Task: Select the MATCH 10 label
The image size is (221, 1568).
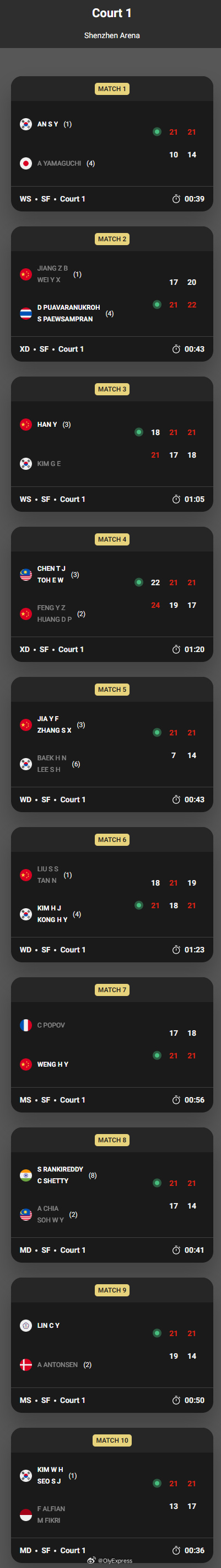Action: 112,1440
